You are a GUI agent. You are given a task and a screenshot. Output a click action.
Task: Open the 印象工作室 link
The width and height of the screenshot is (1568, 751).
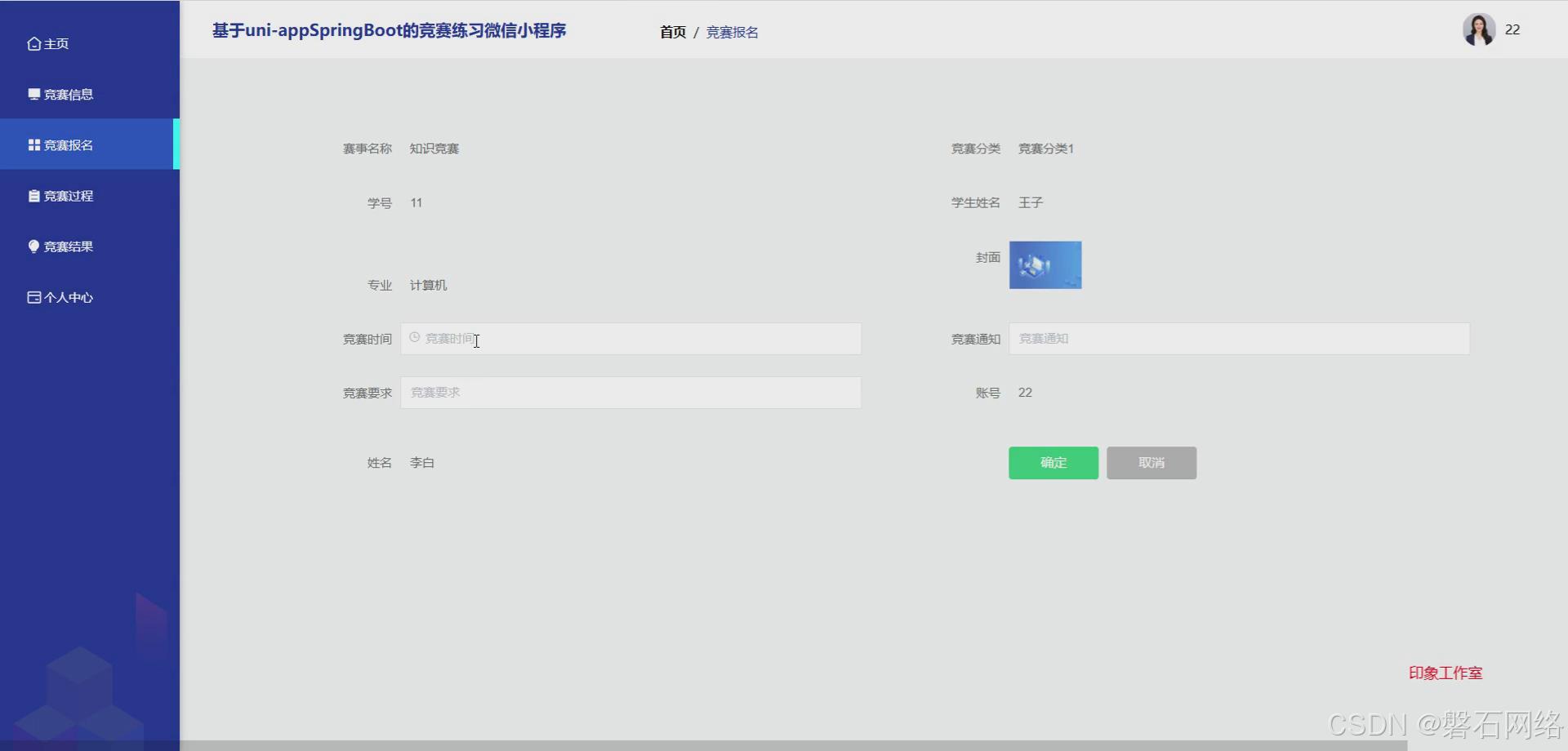pos(1445,673)
